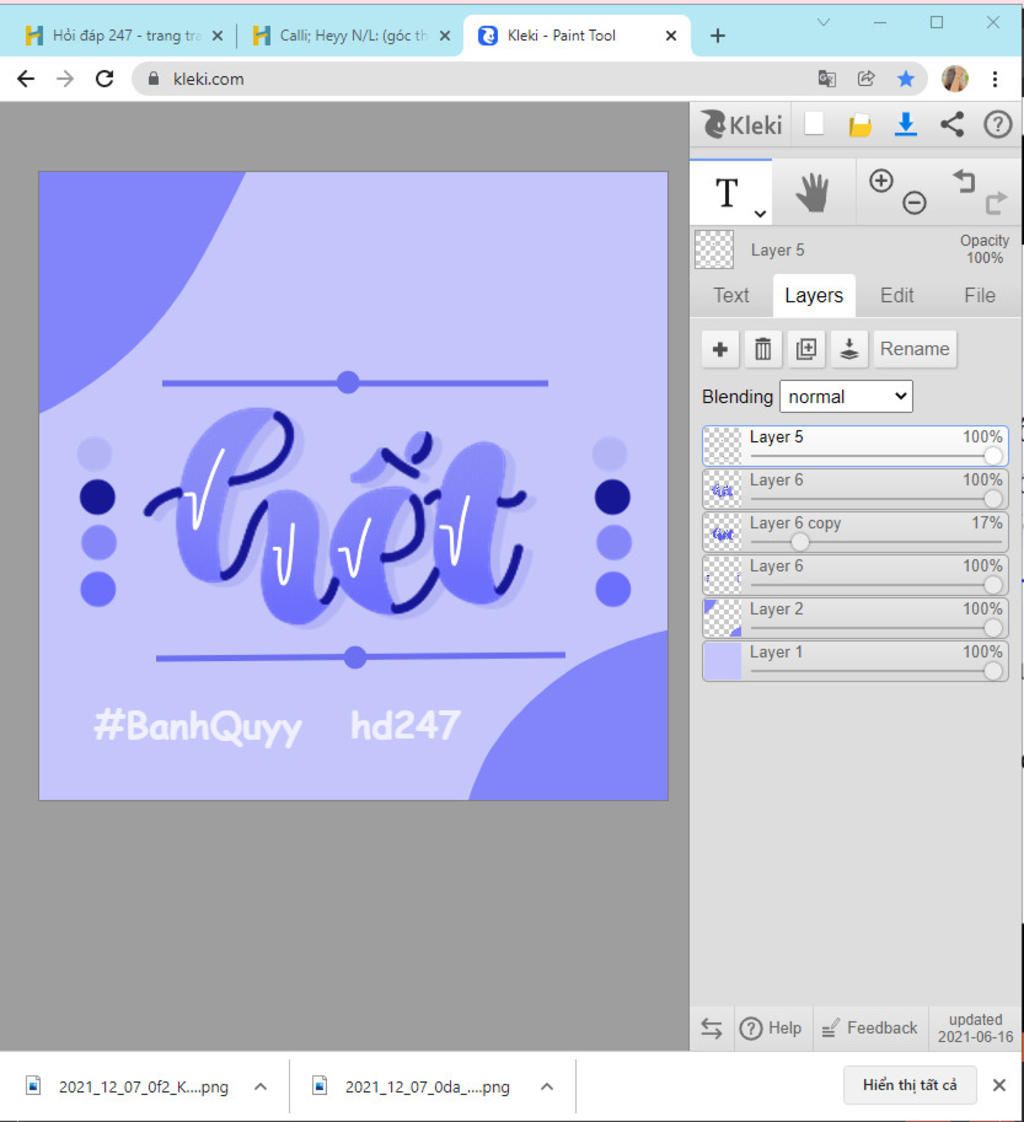Rename the selected layer
This screenshot has height=1122, width=1024.
pyautogui.click(x=915, y=349)
